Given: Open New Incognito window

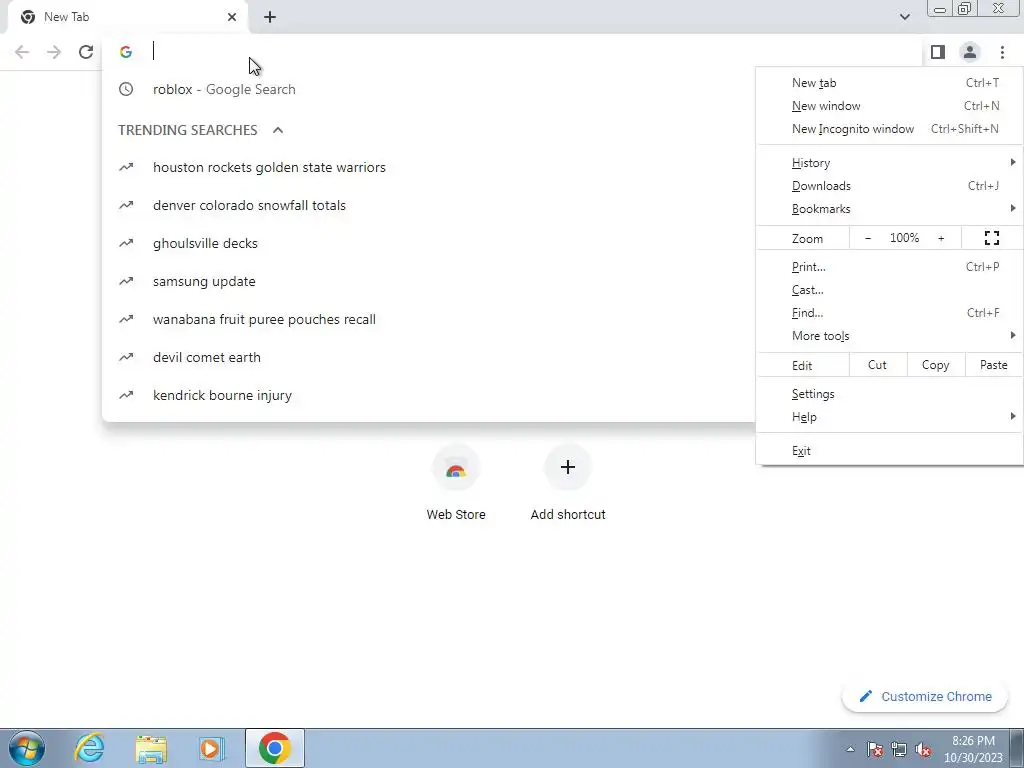Looking at the screenshot, I should pos(889,129).
